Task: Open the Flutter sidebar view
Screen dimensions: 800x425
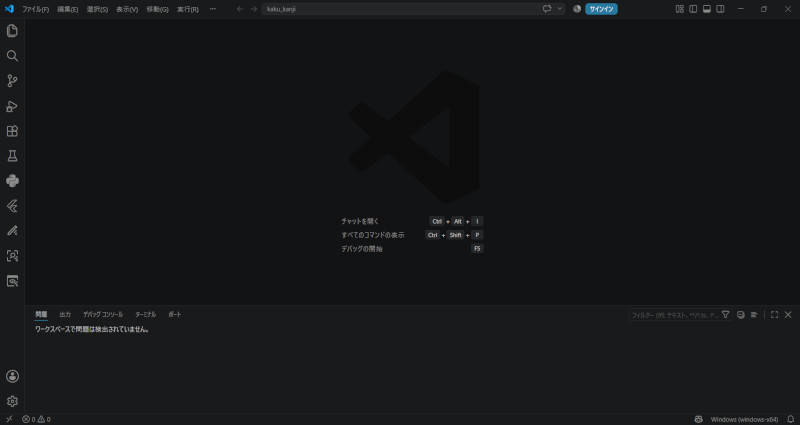Action: (12, 206)
